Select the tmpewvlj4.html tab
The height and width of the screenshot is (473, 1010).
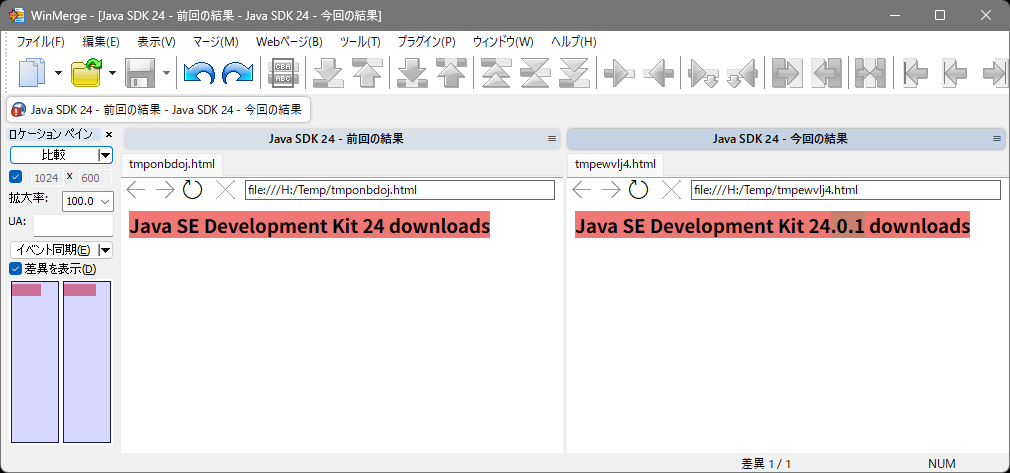[615, 164]
